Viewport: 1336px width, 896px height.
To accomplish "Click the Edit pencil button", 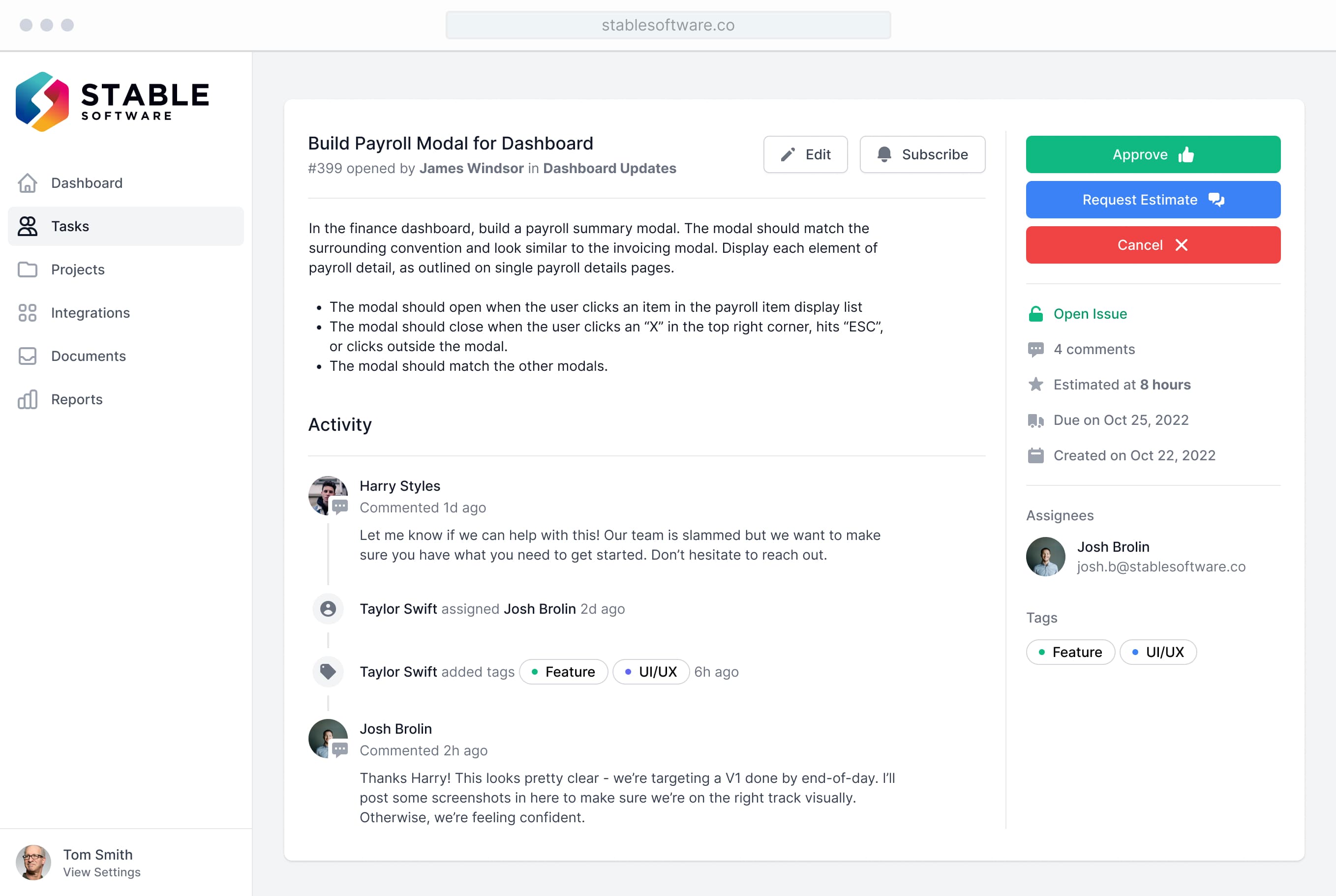I will tap(805, 154).
